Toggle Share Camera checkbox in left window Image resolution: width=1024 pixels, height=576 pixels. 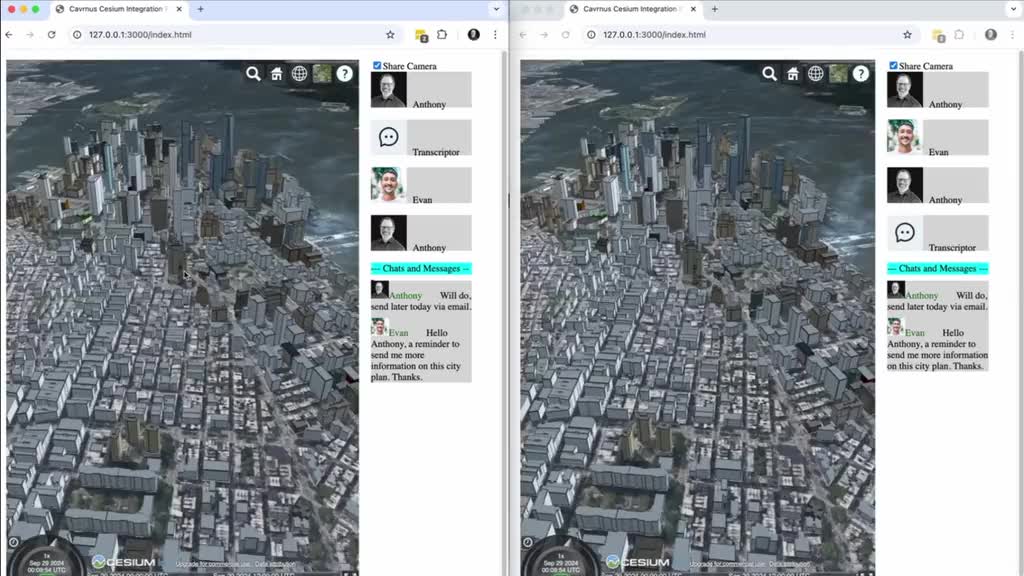coord(377,65)
